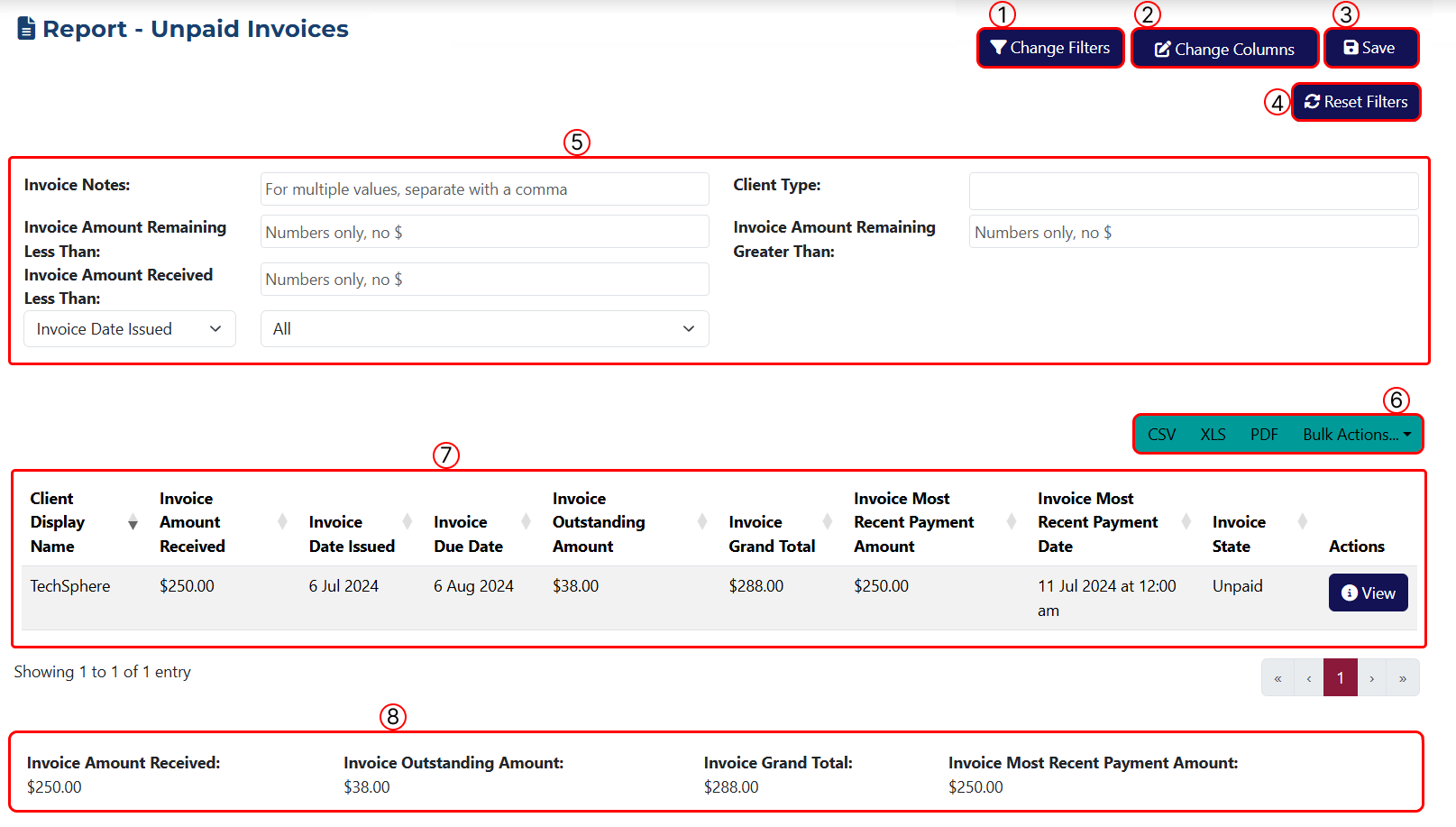Open the Invoice Date Issued filter dropdown
This screenshot has width=1456, height=827.
pyautogui.click(x=129, y=328)
